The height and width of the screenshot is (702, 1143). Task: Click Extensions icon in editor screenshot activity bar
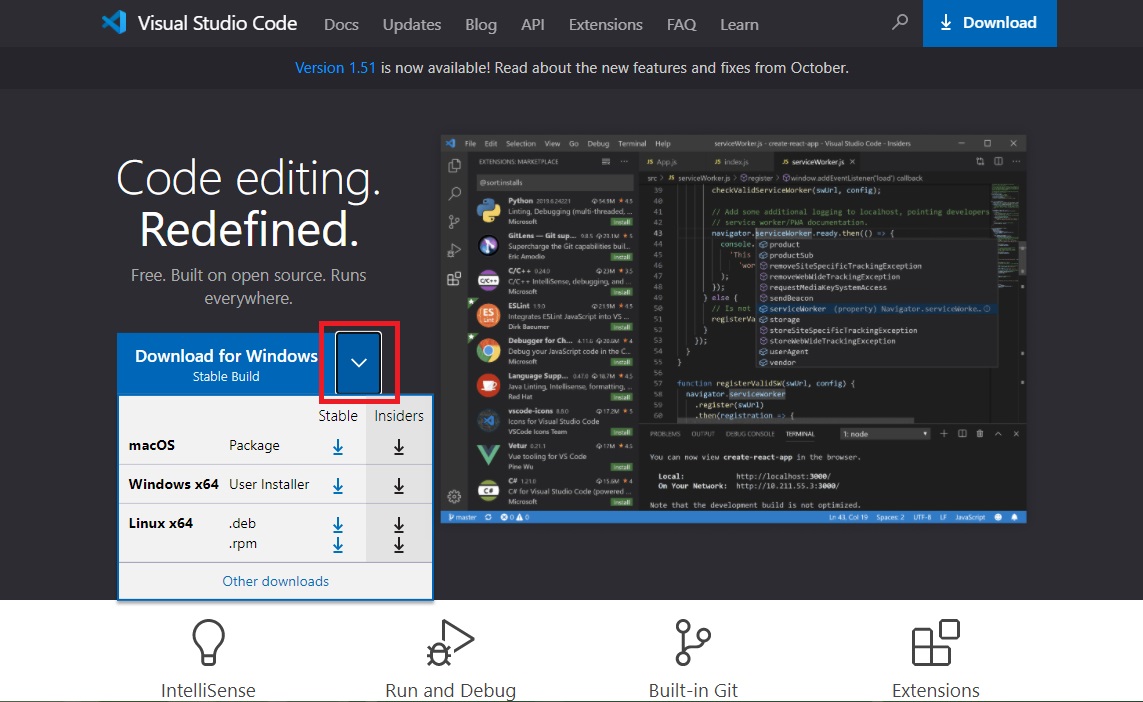pos(454,278)
